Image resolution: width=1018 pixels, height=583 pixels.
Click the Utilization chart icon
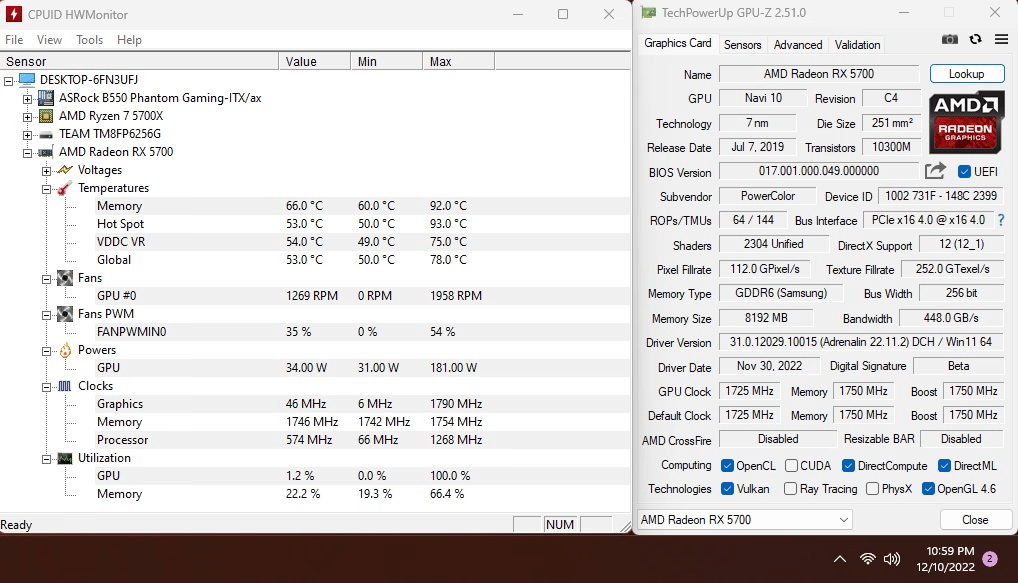[x=65, y=458]
